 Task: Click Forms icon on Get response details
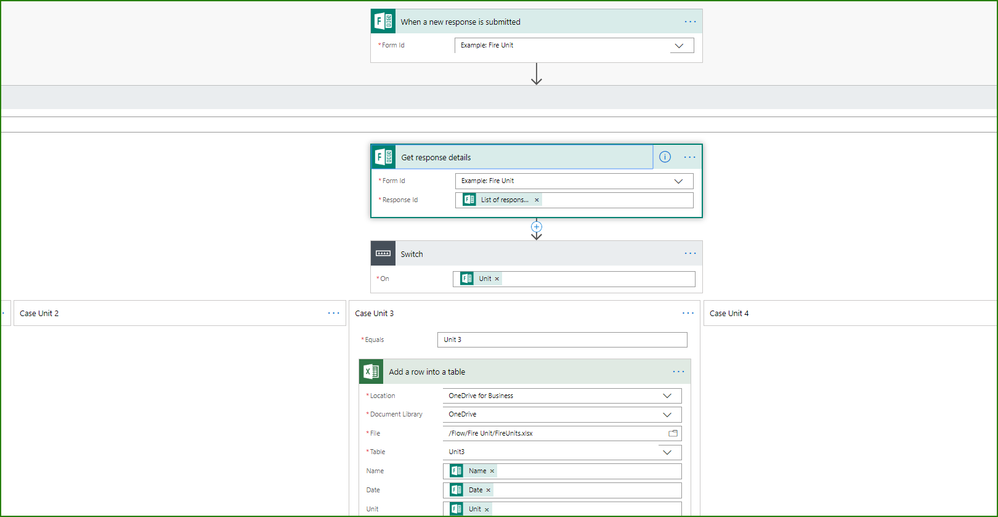click(383, 157)
